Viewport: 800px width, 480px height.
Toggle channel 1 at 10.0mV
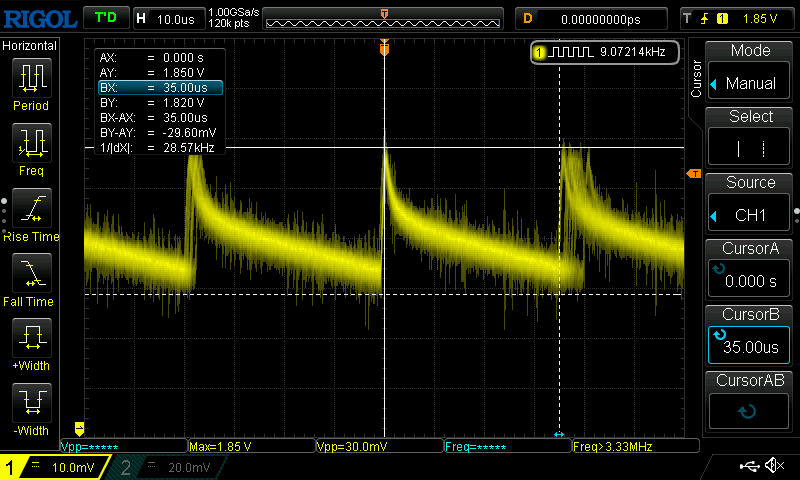pyautogui.click(x=58, y=467)
